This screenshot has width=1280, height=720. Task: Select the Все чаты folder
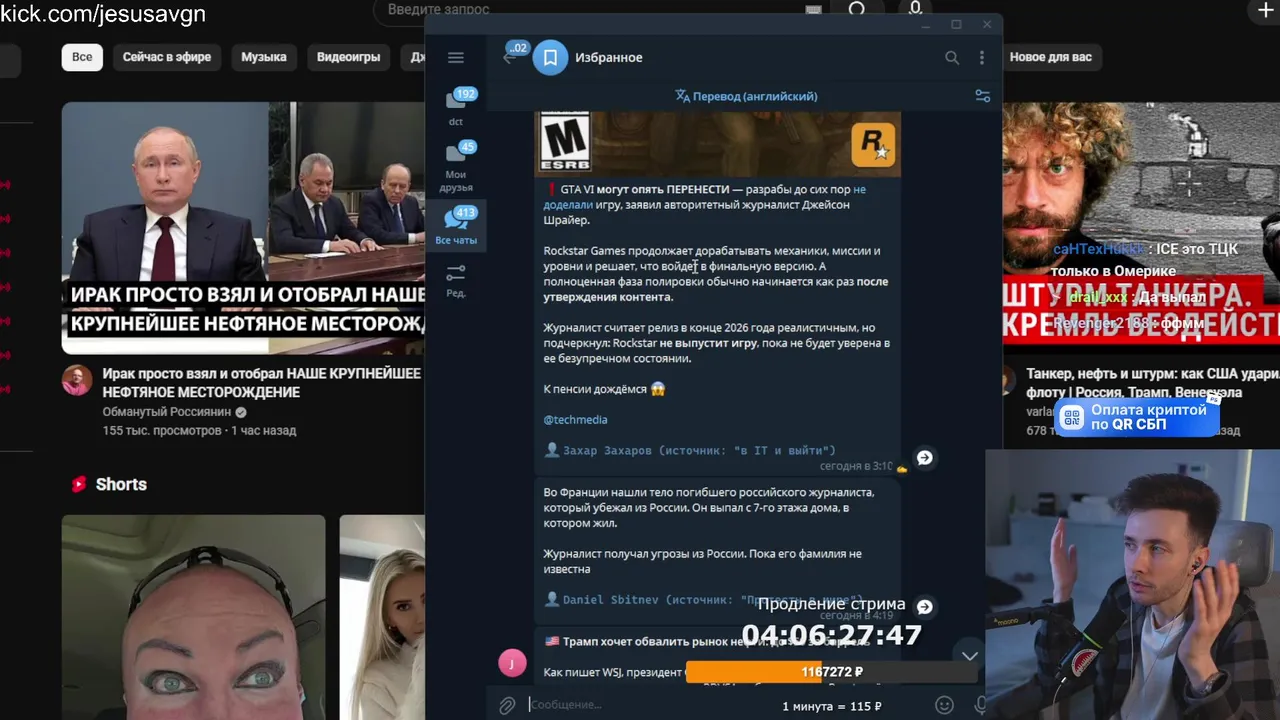pyautogui.click(x=456, y=226)
